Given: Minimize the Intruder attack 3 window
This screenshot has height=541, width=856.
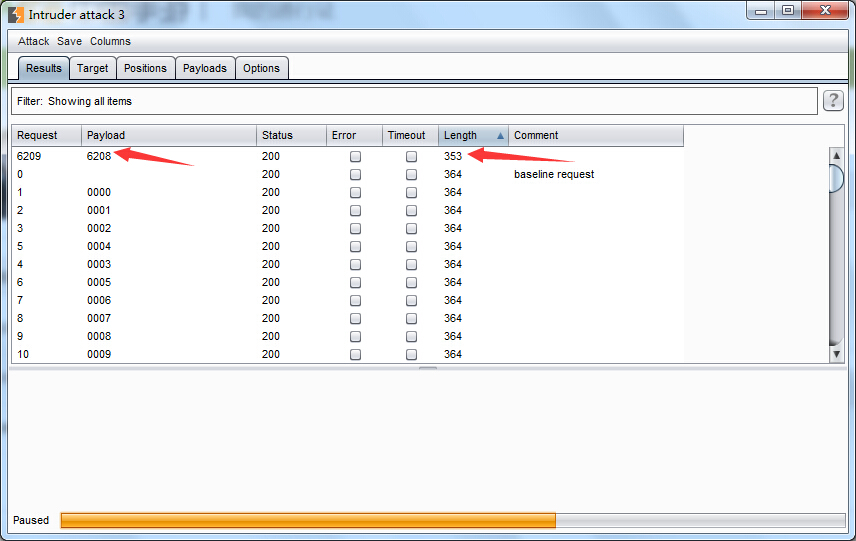Looking at the screenshot, I should pos(761,10).
